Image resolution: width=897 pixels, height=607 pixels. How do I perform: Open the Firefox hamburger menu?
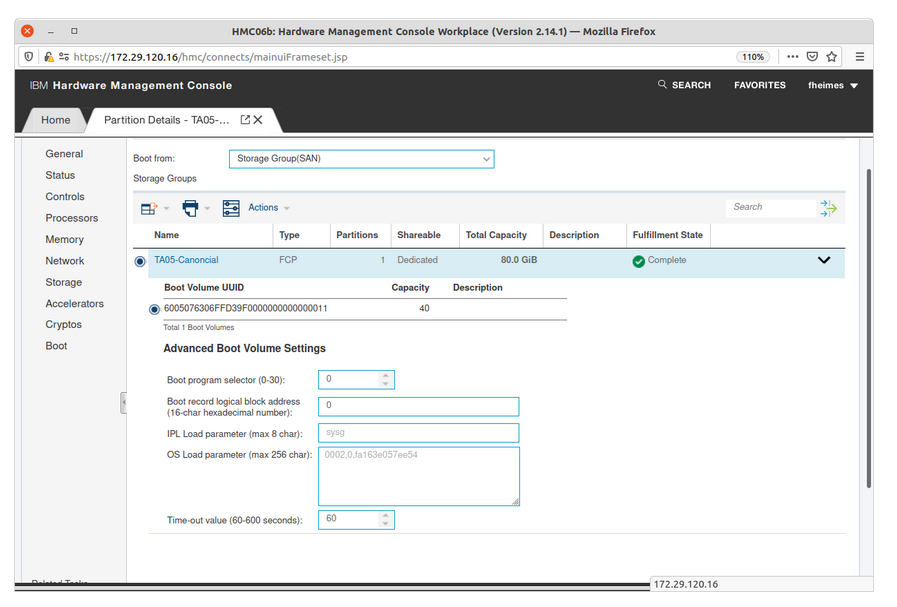pyautogui.click(x=860, y=57)
